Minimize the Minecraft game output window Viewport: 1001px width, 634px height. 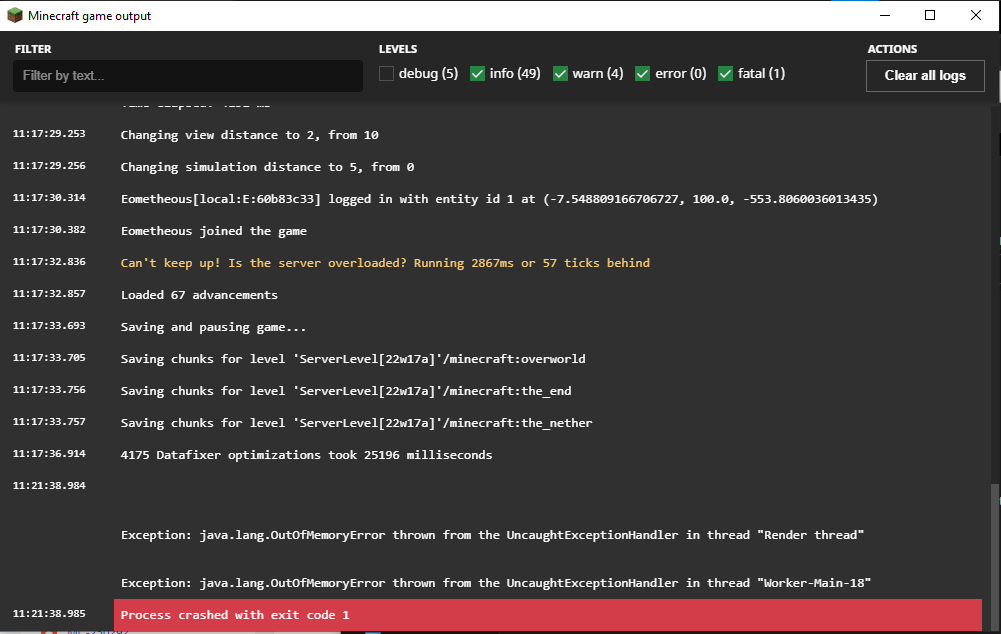(885, 16)
